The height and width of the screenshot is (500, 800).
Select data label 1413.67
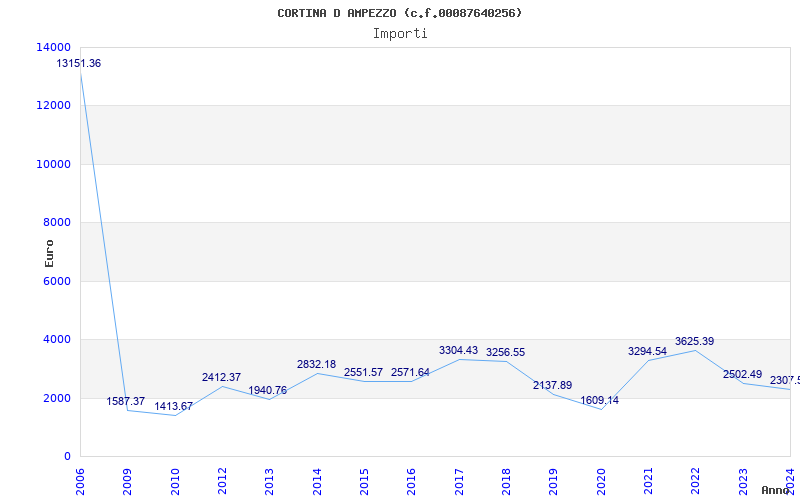(x=173, y=407)
